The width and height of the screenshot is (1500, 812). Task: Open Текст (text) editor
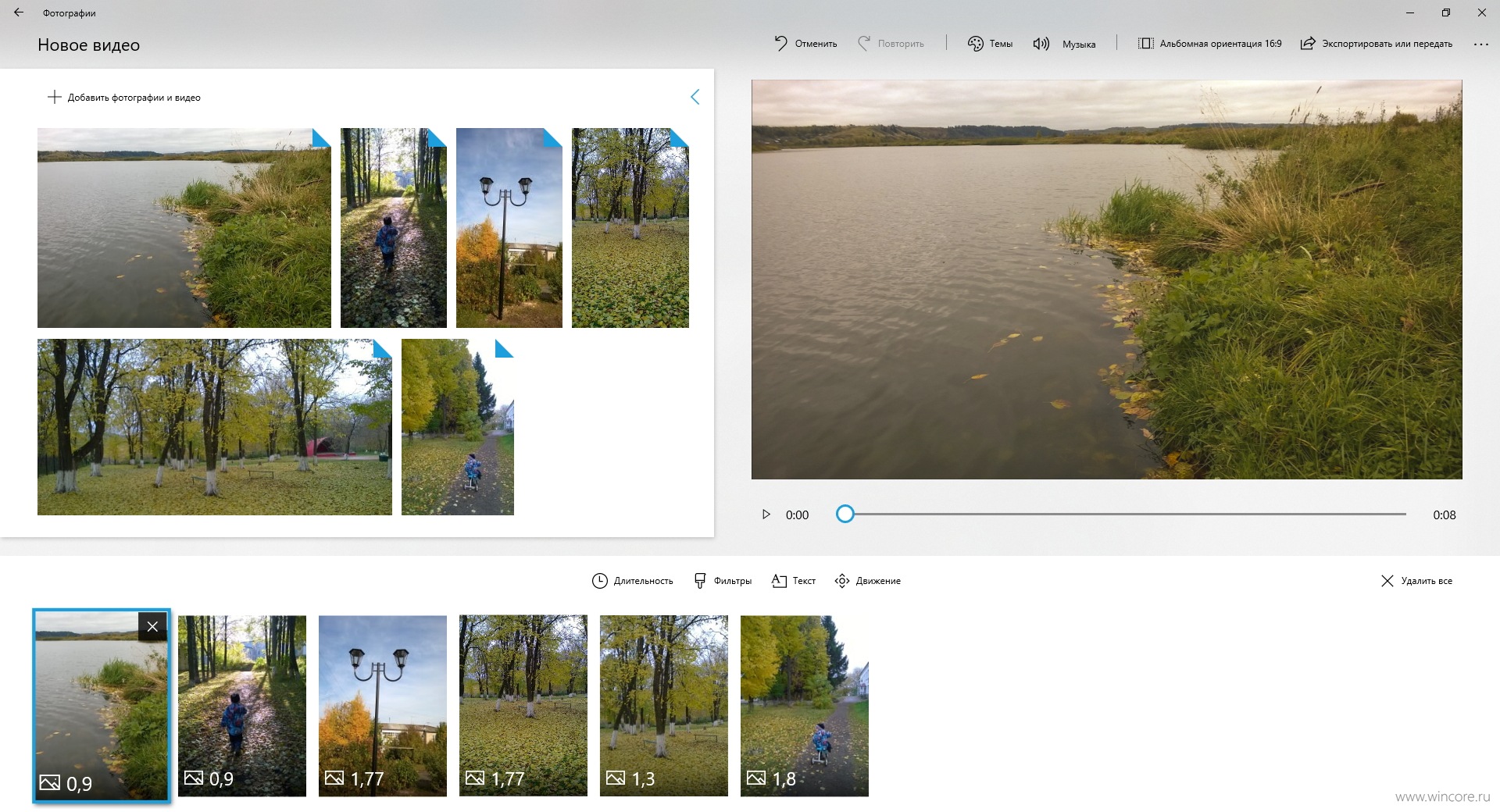coord(793,581)
